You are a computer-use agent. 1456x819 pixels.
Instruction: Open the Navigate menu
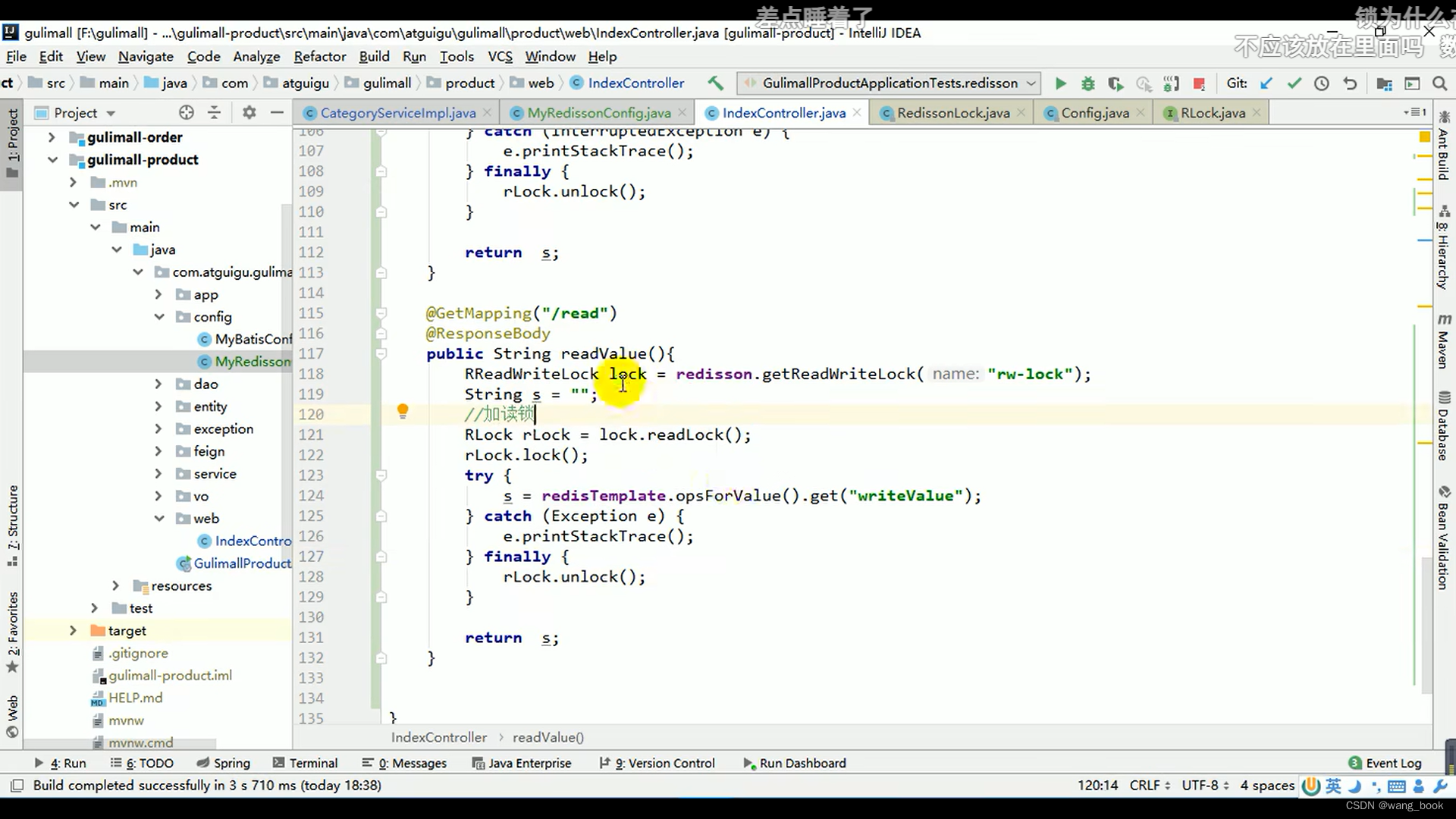point(146,56)
